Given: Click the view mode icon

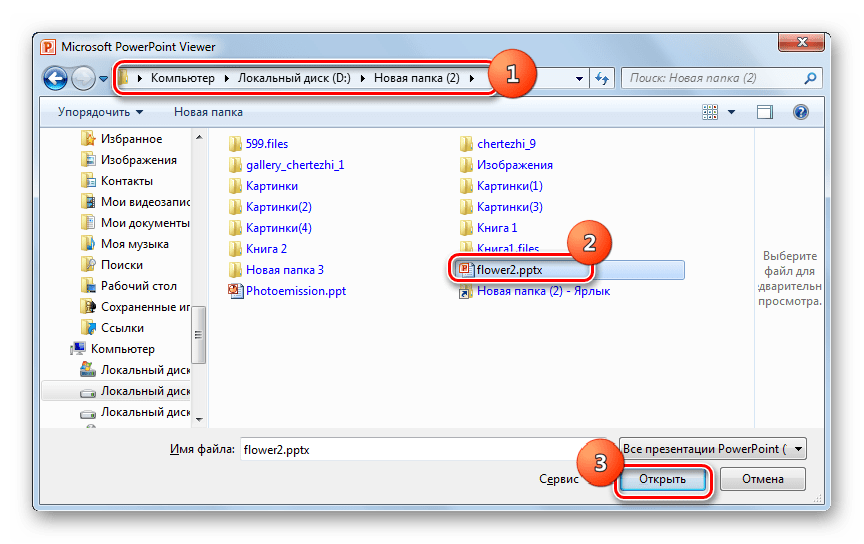Looking at the screenshot, I should click(x=710, y=112).
